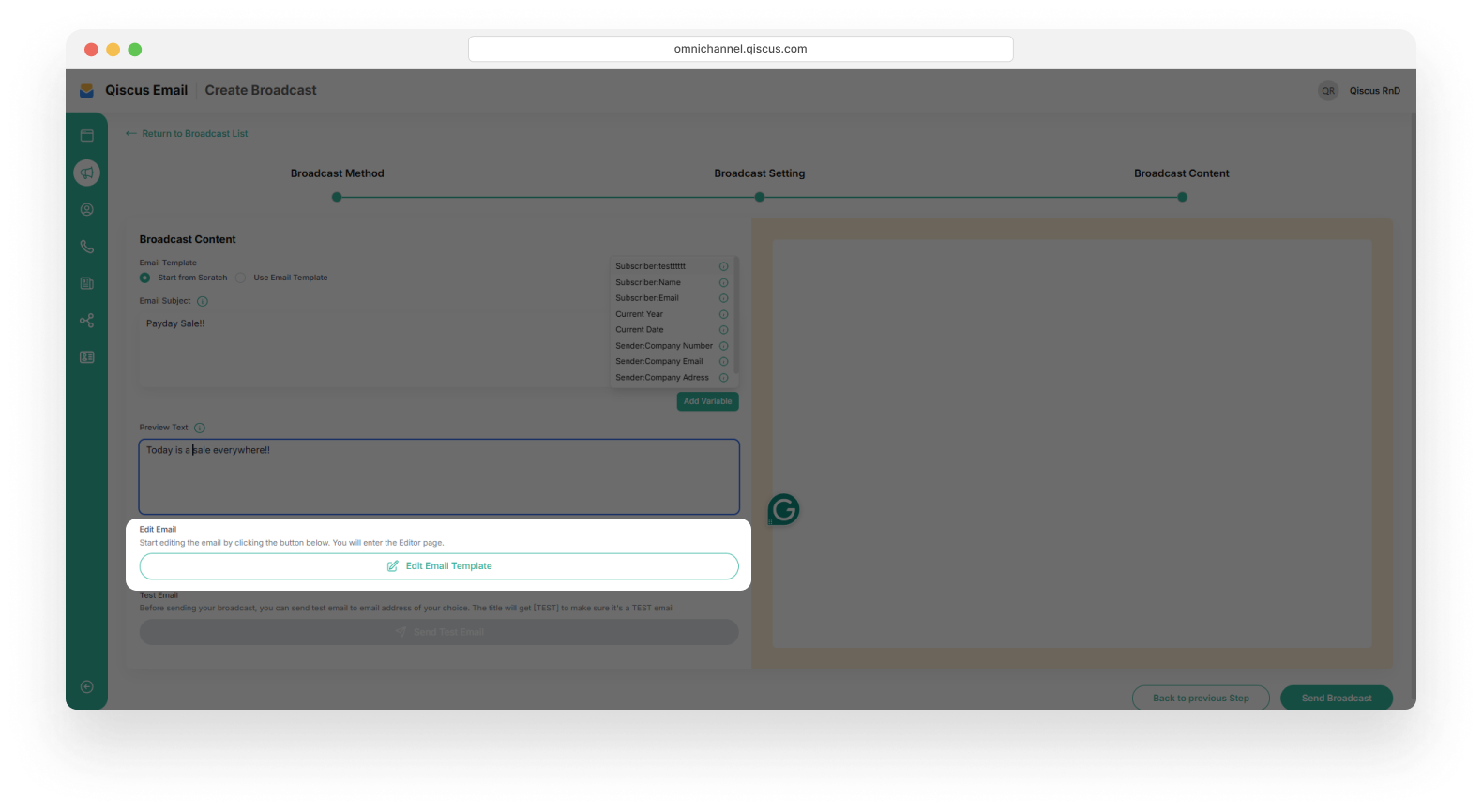This screenshot has width=1482, height=812.
Task: Click the browser address bar omnichannel.qiscus.com
Action: 741,49
